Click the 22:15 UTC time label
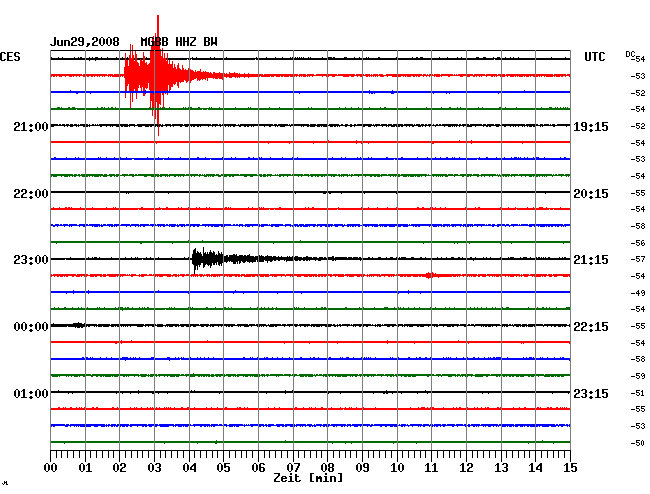The image size is (650, 494). (591, 327)
